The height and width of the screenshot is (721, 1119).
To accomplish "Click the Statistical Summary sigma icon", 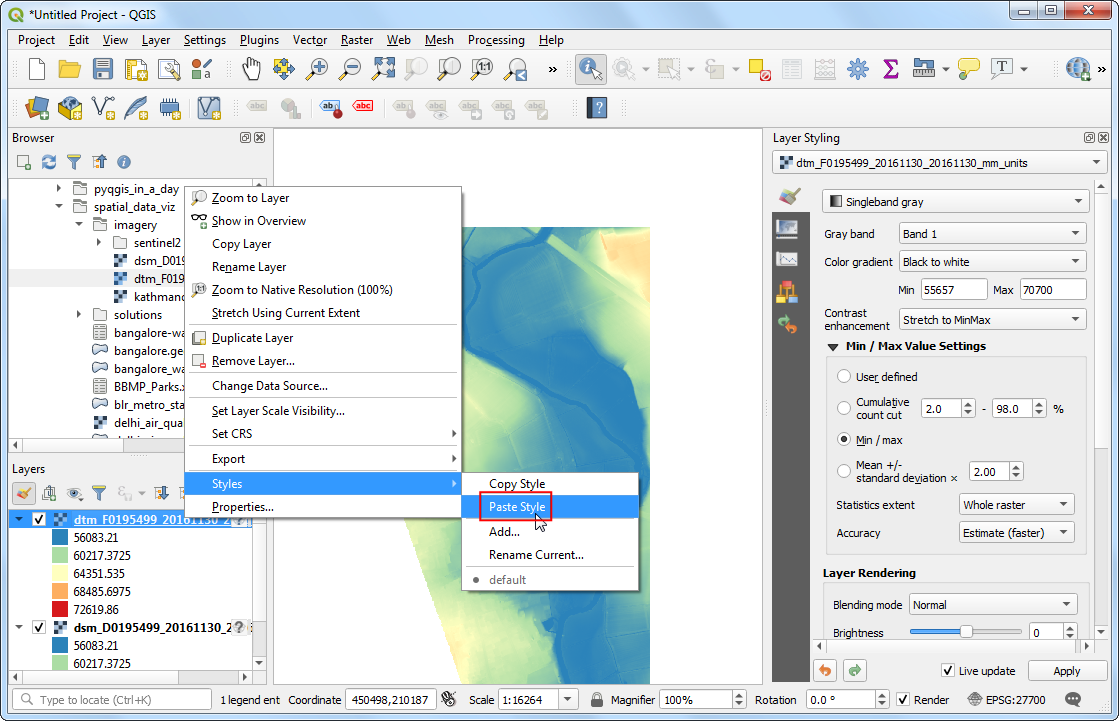I will pyautogui.click(x=891, y=69).
